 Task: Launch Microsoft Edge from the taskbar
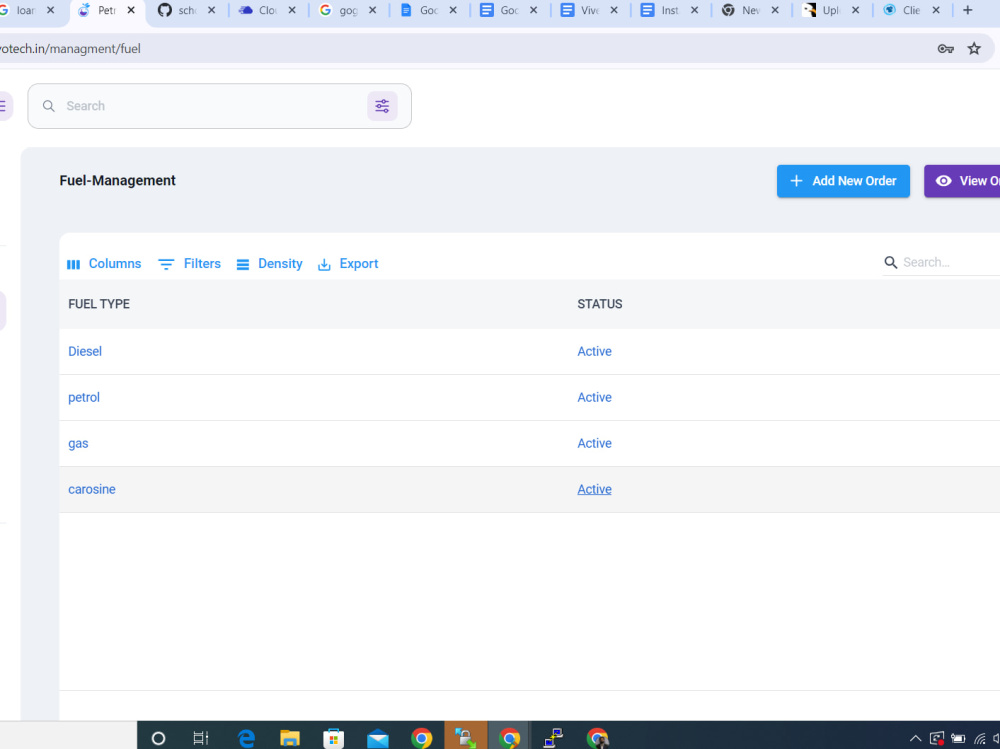coord(246,738)
